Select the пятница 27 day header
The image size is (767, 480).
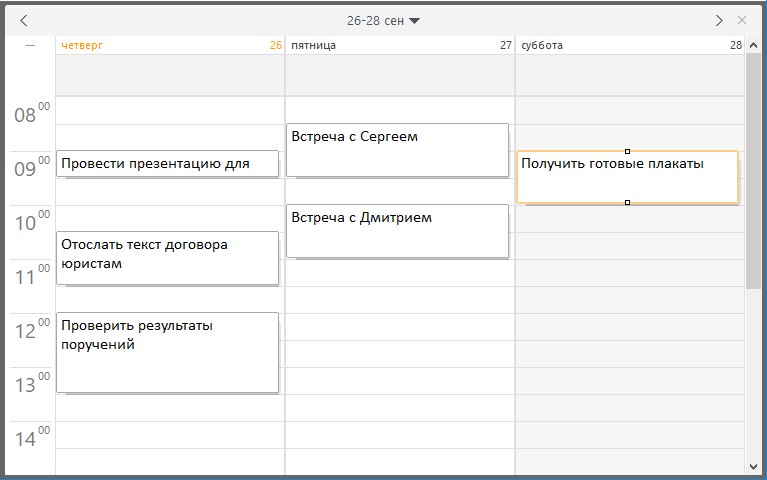(400, 46)
